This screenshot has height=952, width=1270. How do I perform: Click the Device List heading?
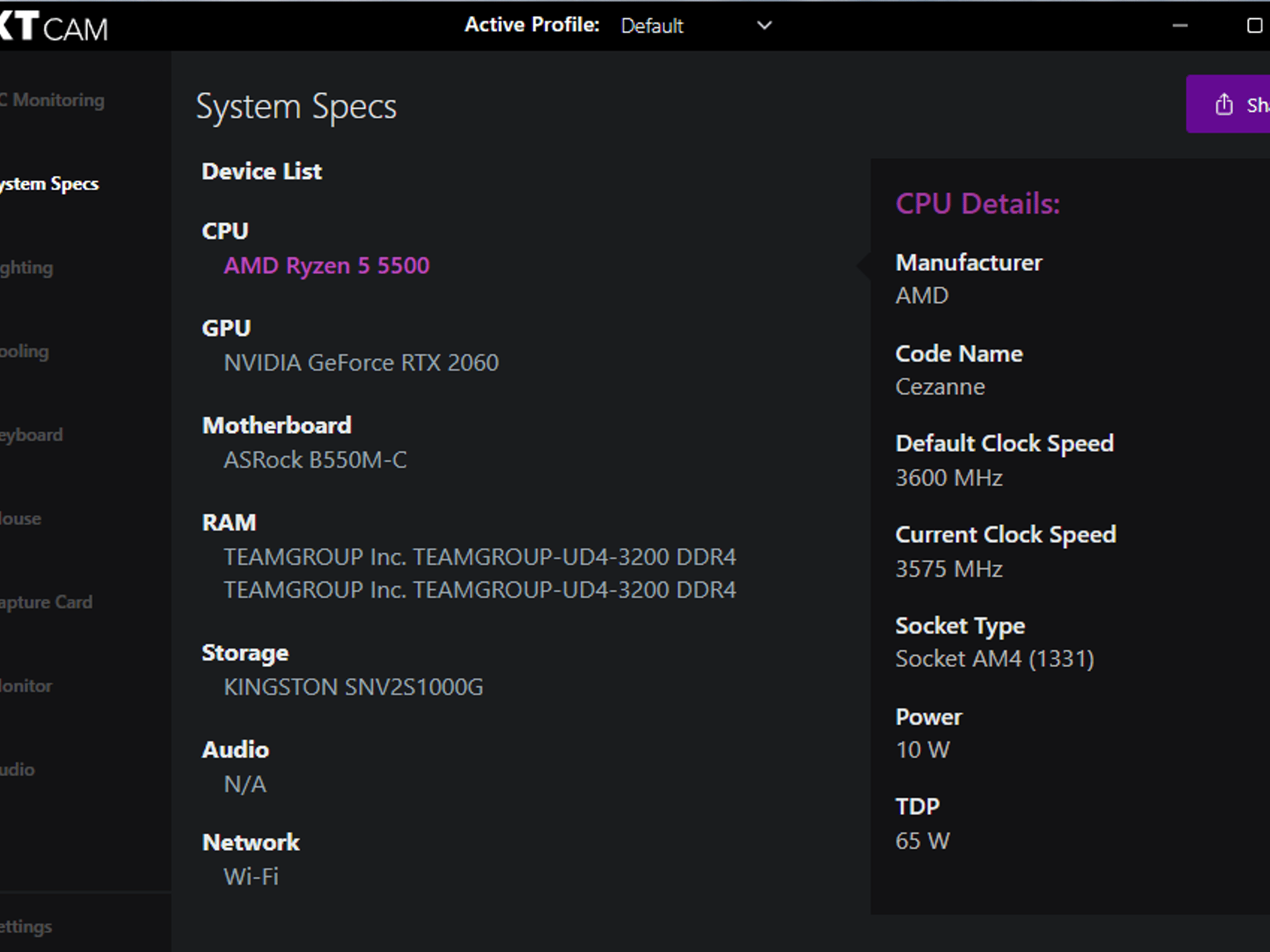click(262, 172)
